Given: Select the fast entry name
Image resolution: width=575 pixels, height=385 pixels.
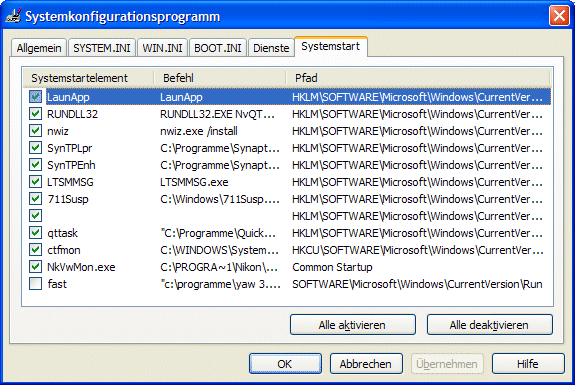Looking at the screenshot, I should (x=57, y=284).
